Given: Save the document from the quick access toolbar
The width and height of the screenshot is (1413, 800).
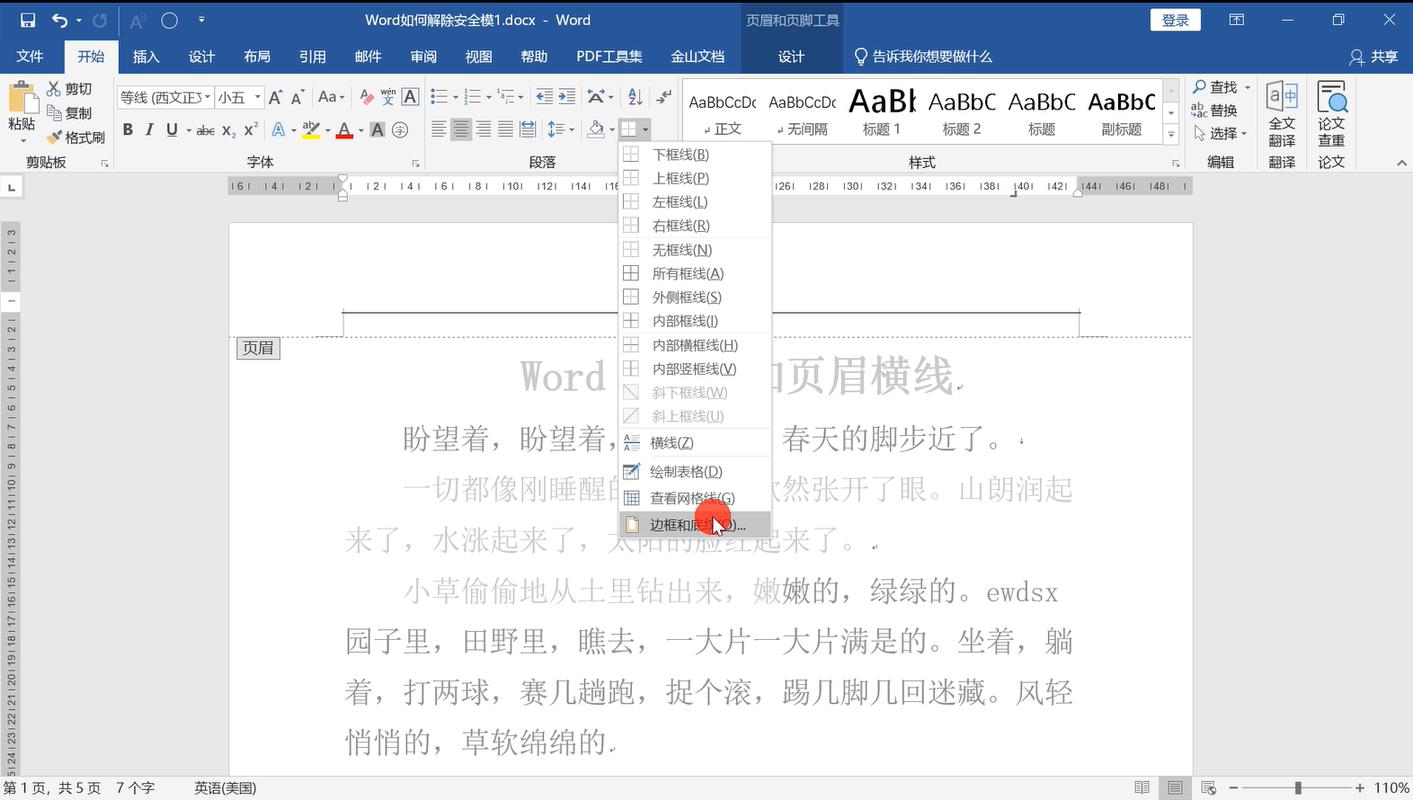Looking at the screenshot, I should (x=27, y=20).
